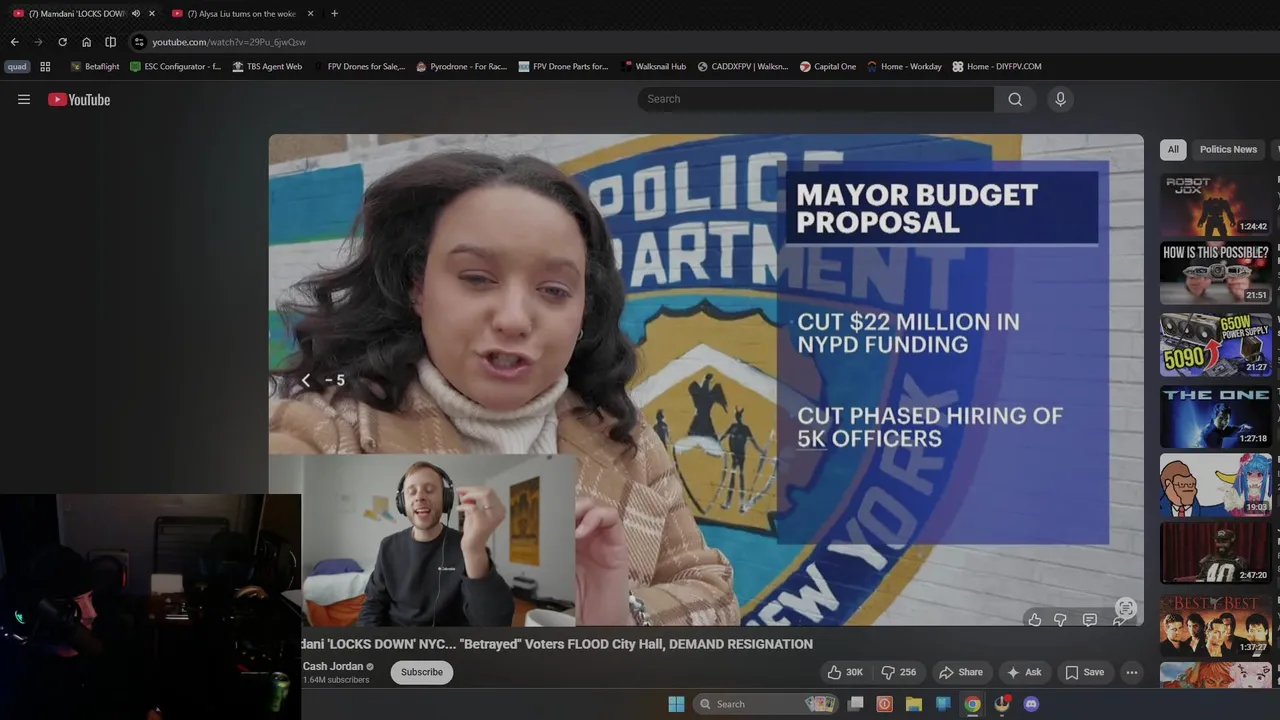Open a new browser tab
This screenshot has height=720, width=1280.
(334, 13)
